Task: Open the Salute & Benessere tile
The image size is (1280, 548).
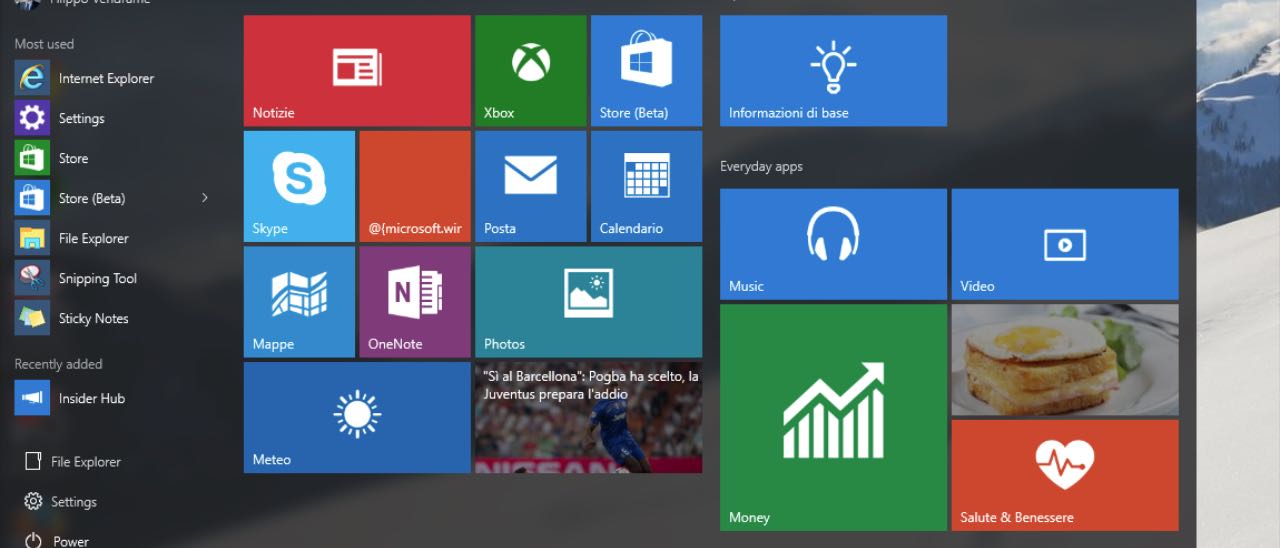Action: tap(1065, 475)
